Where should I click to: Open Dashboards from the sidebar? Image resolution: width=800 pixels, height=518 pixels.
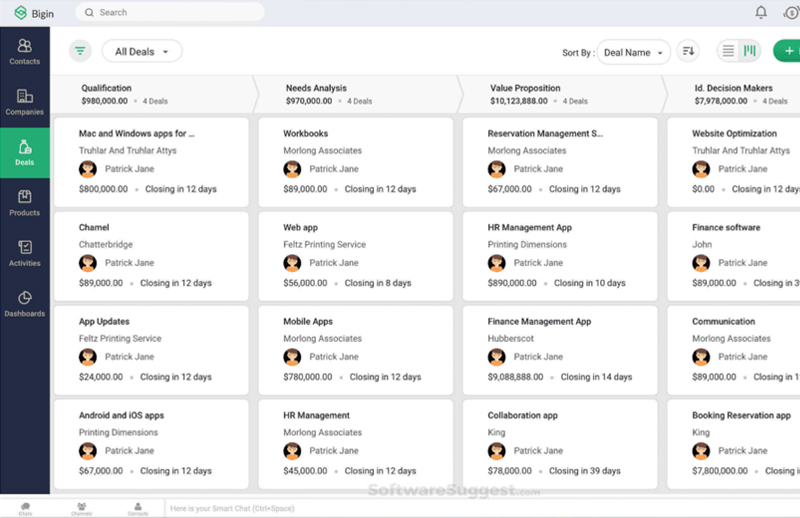point(25,304)
